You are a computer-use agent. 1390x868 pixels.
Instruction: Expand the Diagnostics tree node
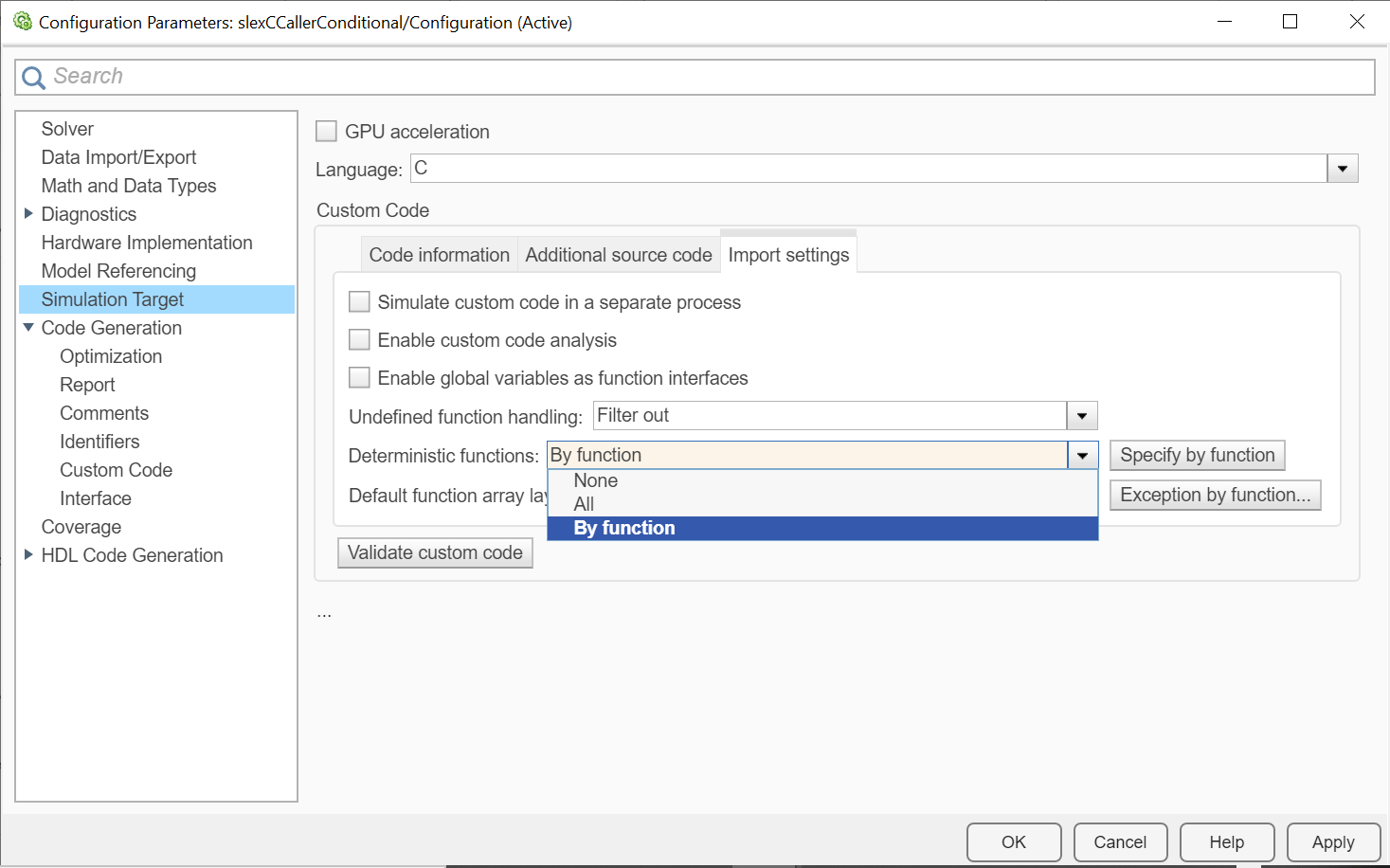tap(28, 214)
